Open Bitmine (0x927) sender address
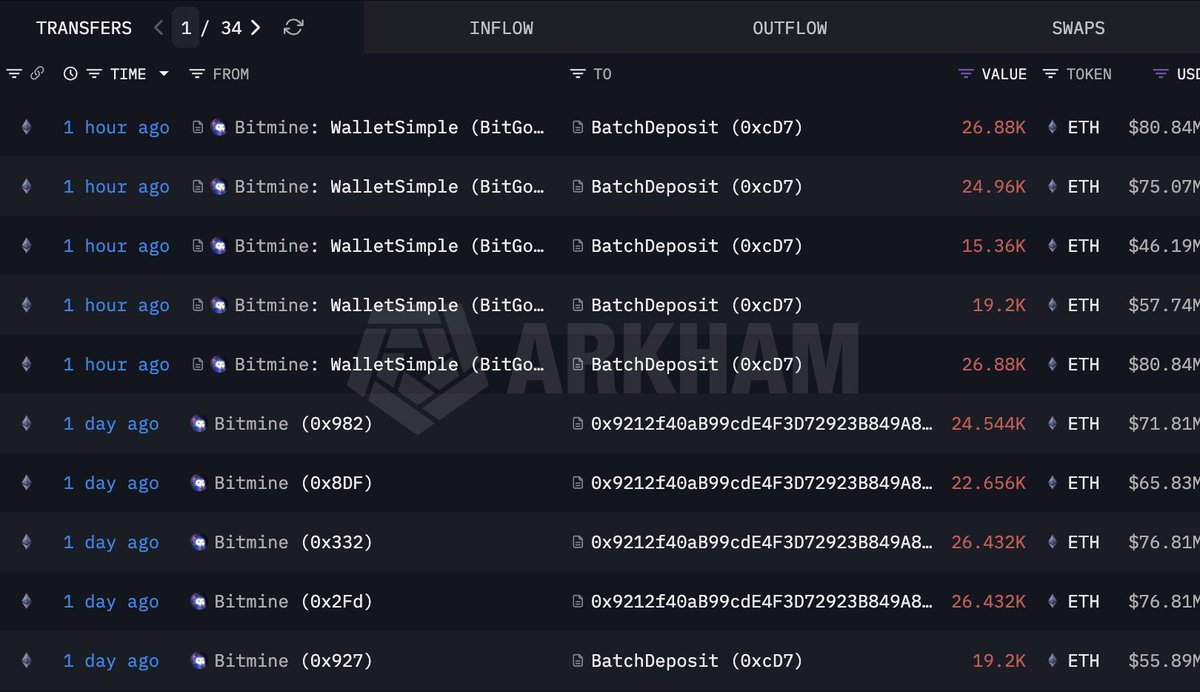The image size is (1200, 692). pyautogui.click(x=293, y=661)
